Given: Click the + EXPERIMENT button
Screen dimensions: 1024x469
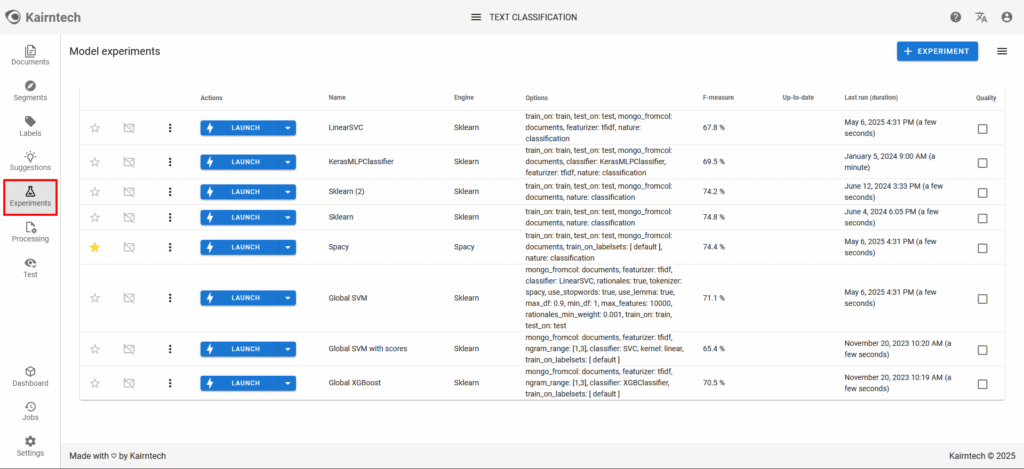Looking at the screenshot, I should (x=937, y=51).
